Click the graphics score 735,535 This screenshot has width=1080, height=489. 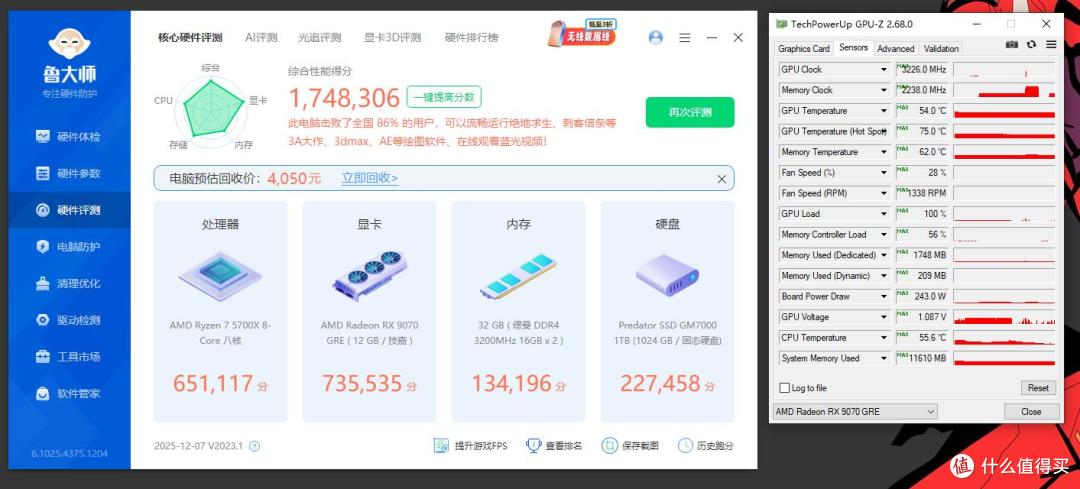tap(362, 383)
